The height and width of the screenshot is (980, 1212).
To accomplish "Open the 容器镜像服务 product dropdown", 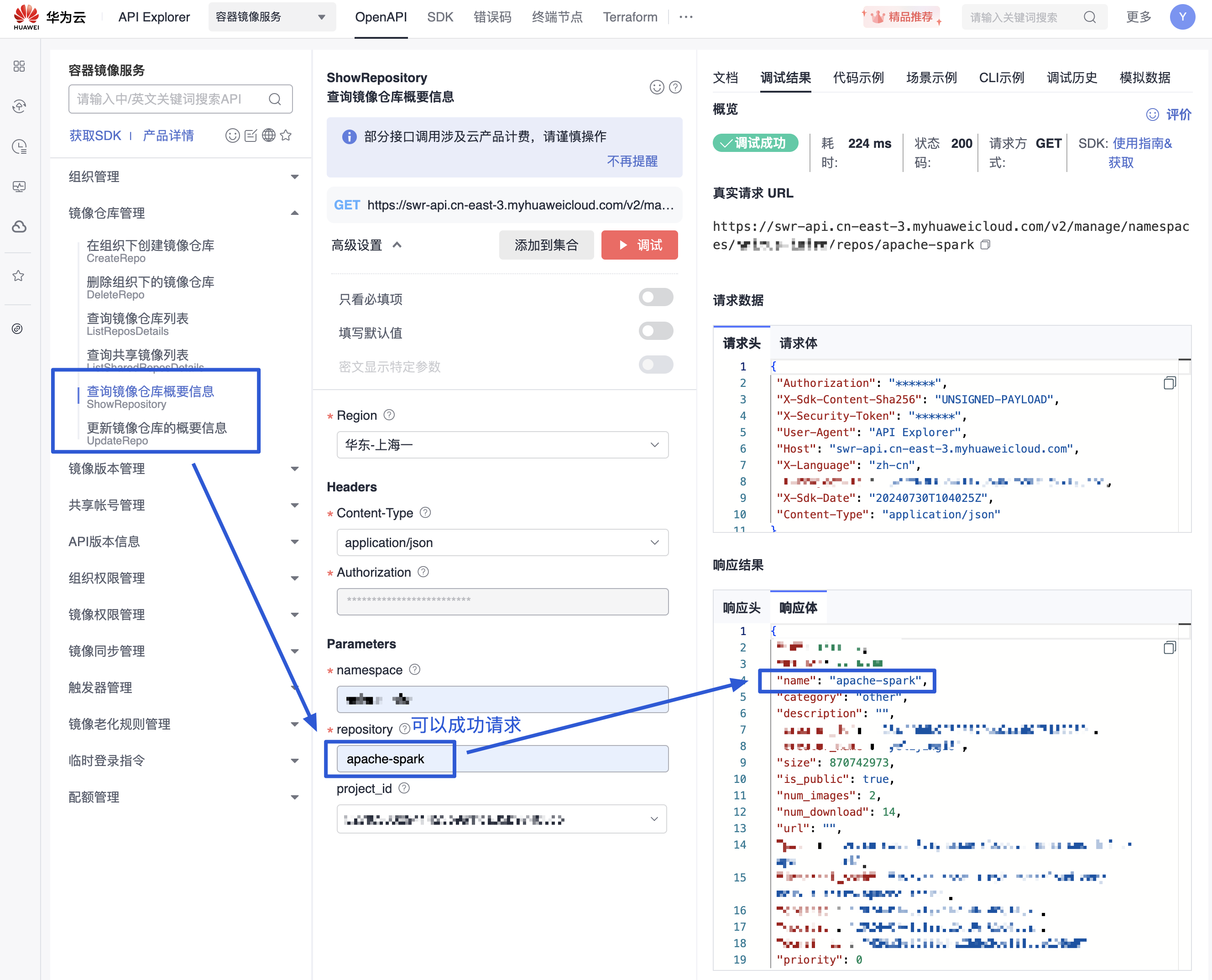I will [272, 17].
